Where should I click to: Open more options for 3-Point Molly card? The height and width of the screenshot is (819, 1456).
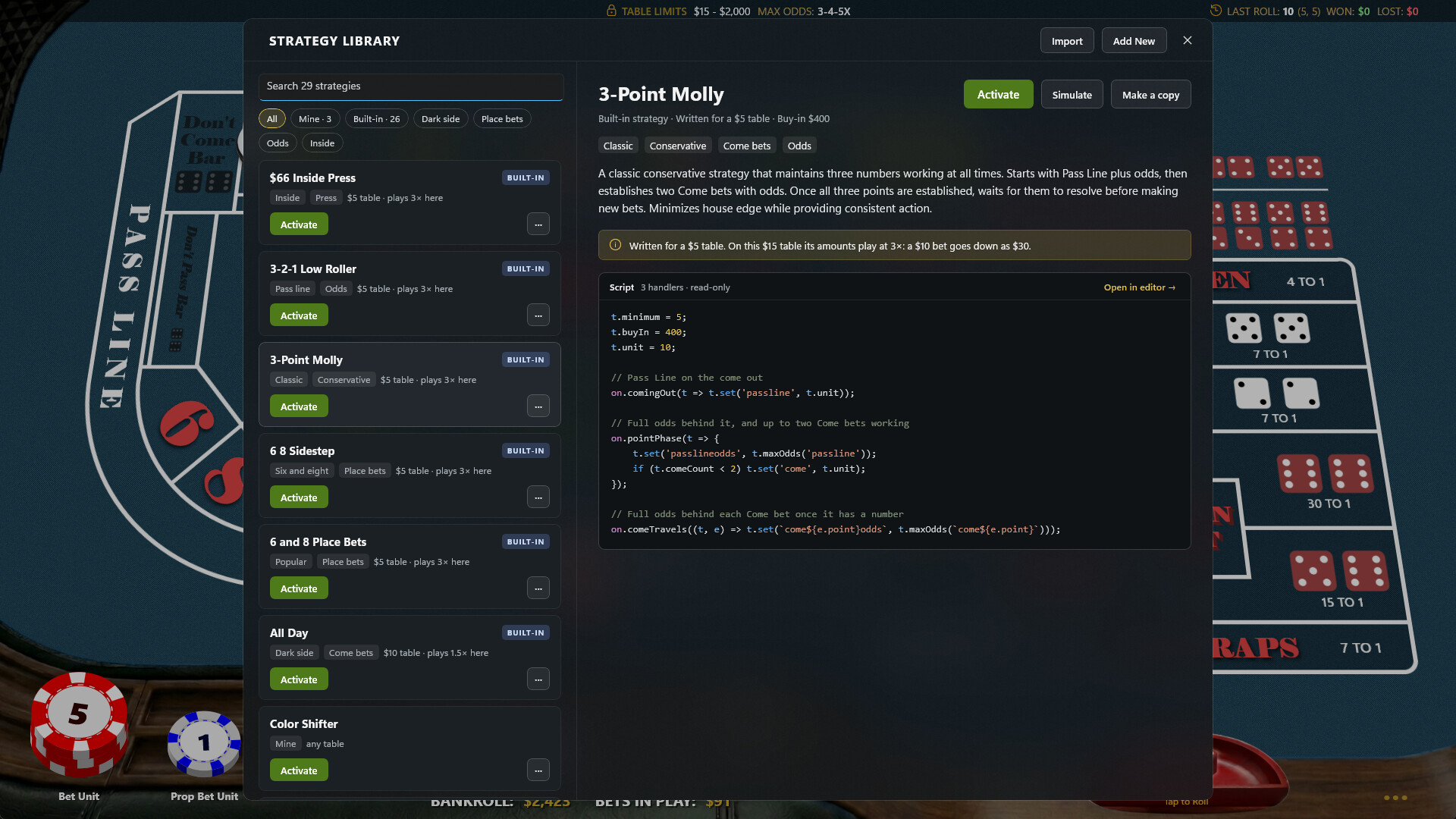tap(538, 406)
